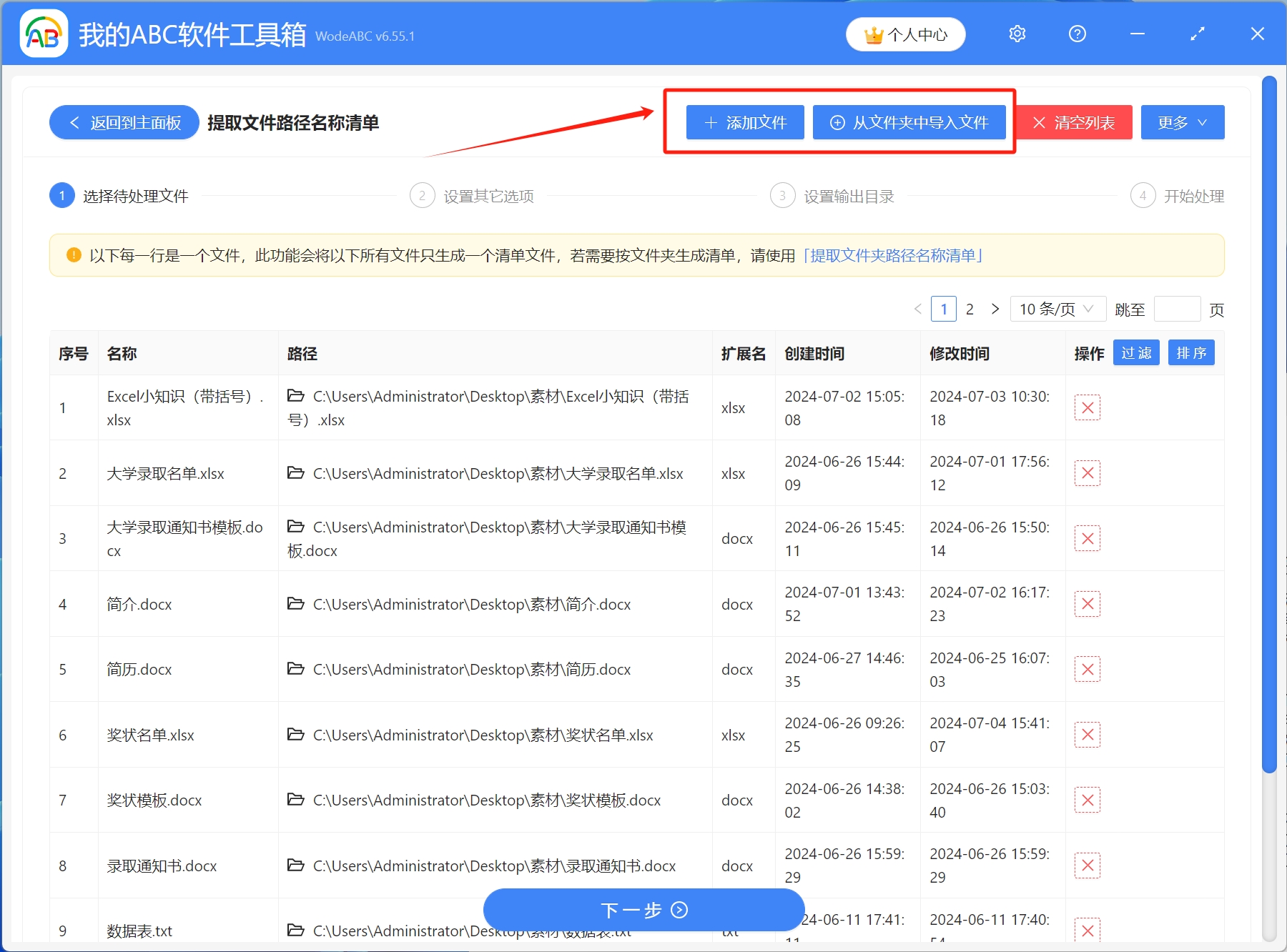Open the 过滤 filter control
Screen dimensions: 1287x952
pos(1135,352)
